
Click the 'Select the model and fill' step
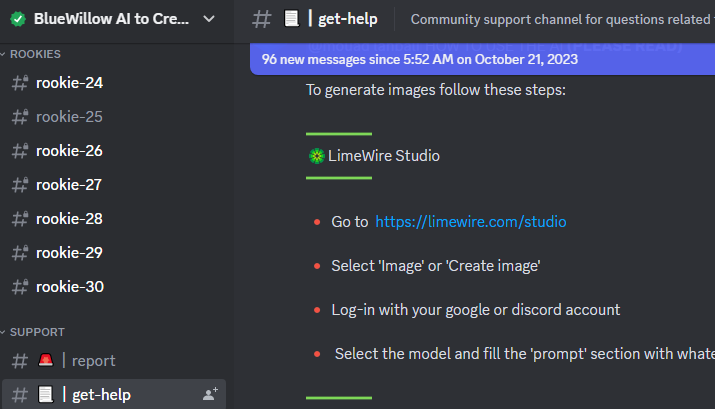point(524,354)
